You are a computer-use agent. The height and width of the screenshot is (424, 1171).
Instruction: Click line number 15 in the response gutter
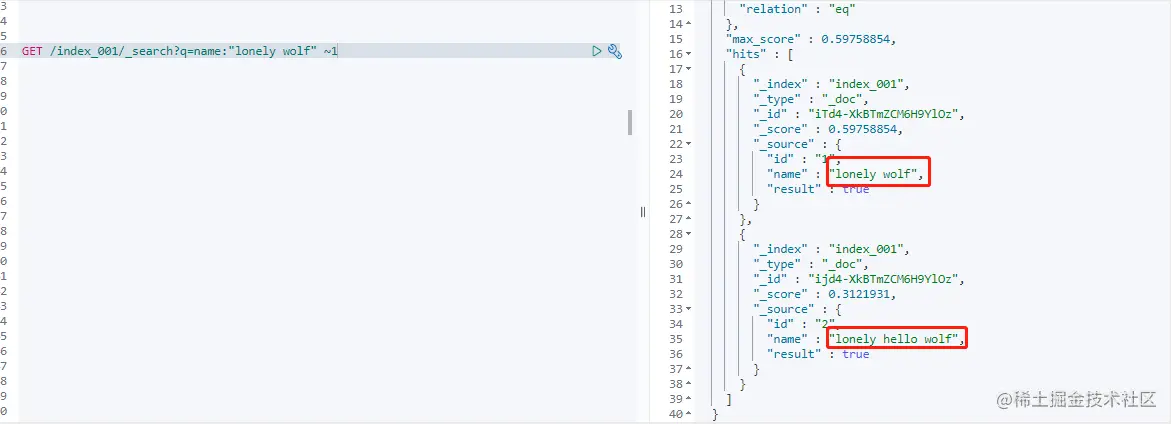(676, 39)
